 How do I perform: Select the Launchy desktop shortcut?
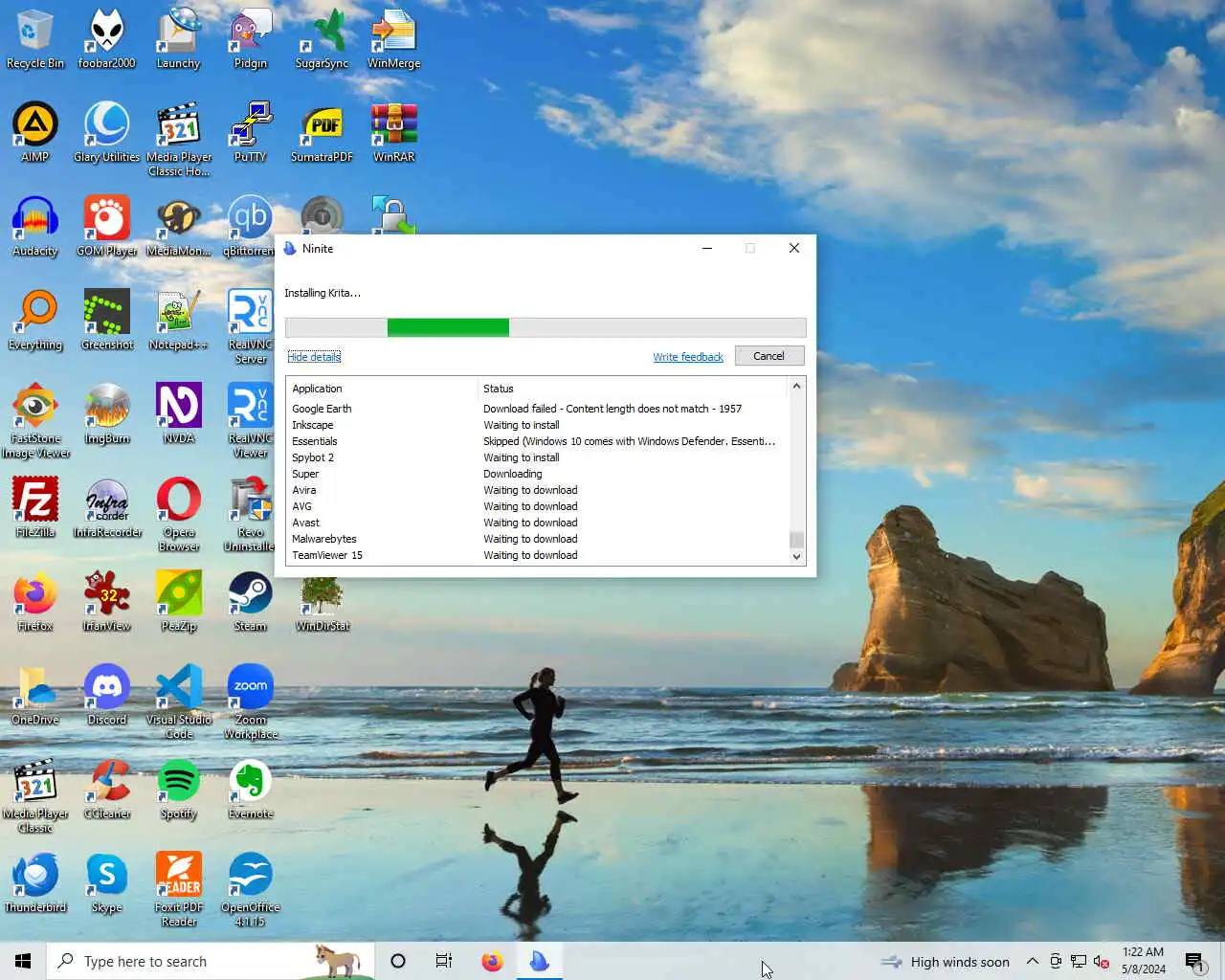[178, 38]
